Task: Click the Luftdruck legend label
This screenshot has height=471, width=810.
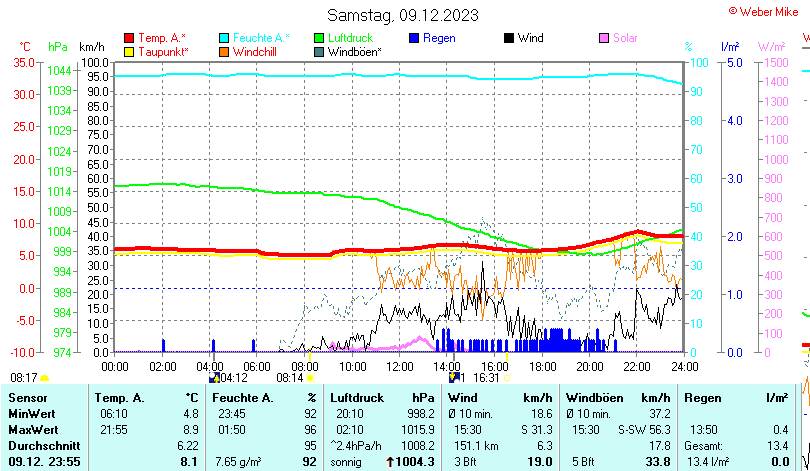Action: pyautogui.click(x=350, y=38)
